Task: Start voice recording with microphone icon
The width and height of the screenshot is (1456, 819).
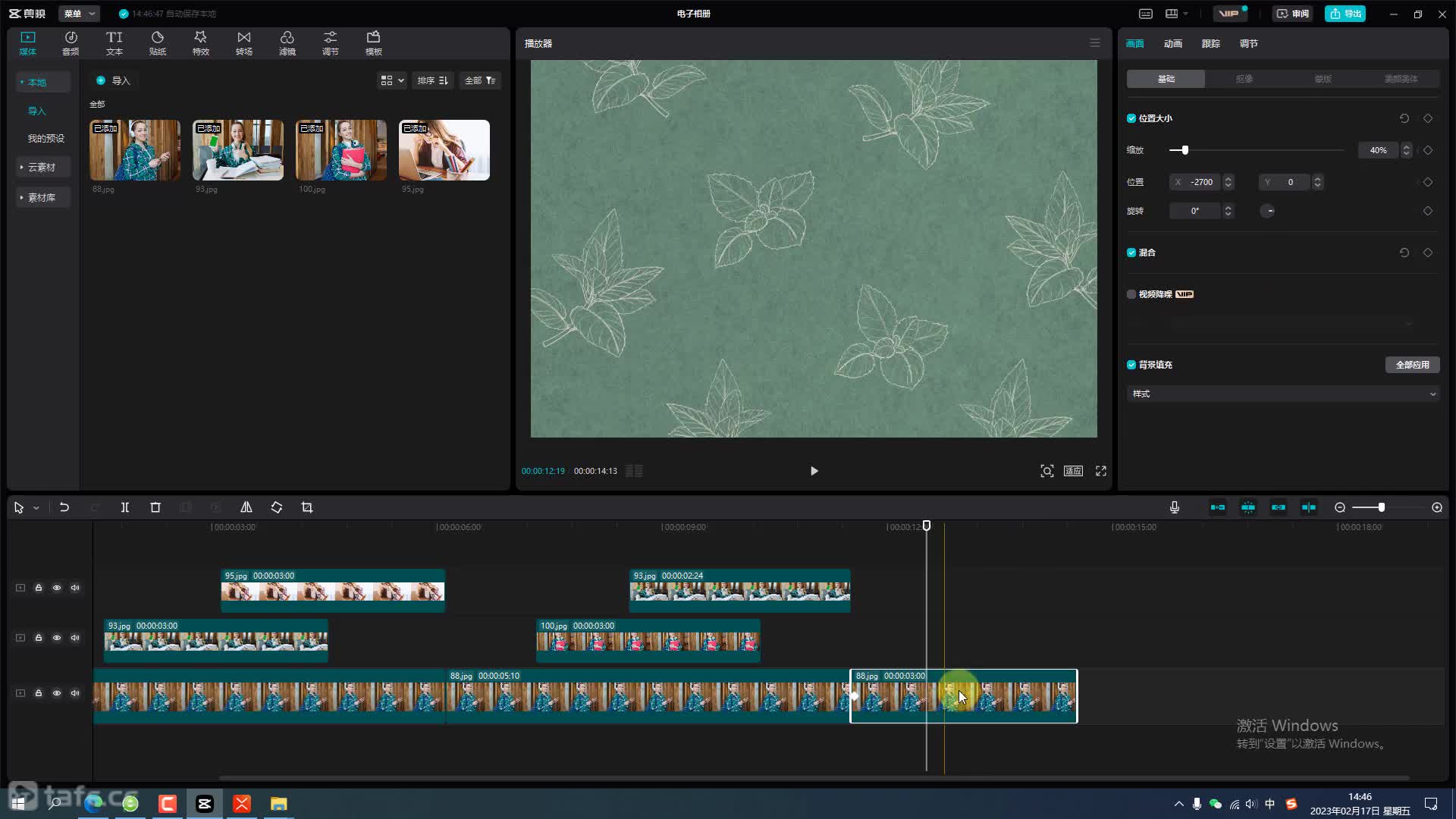Action: point(1175,507)
